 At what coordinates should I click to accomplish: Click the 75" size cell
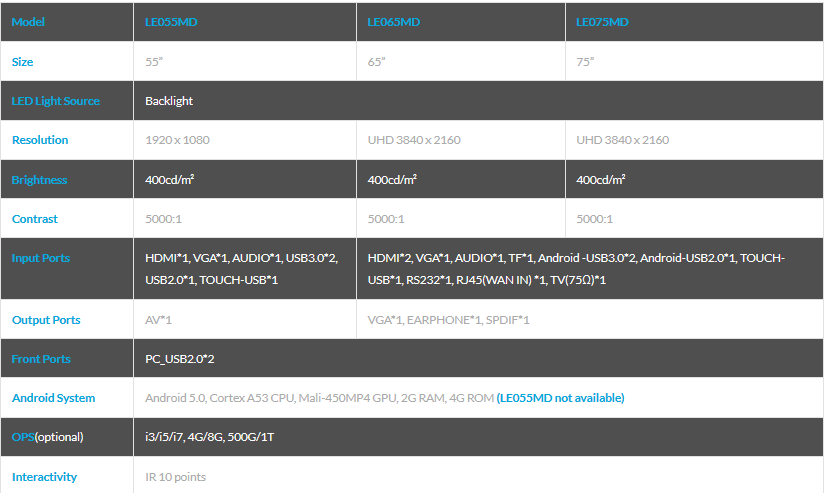(585, 62)
